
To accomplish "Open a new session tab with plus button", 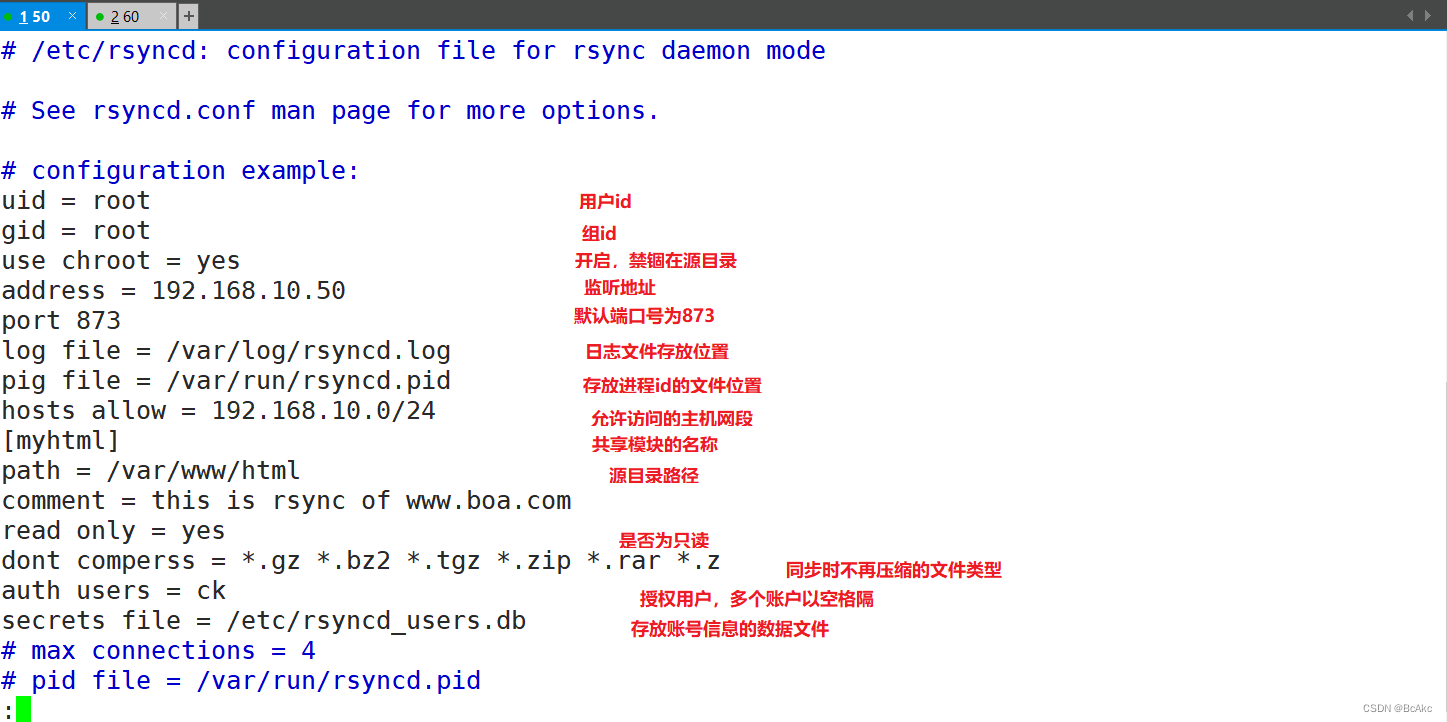I will (x=188, y=17).
